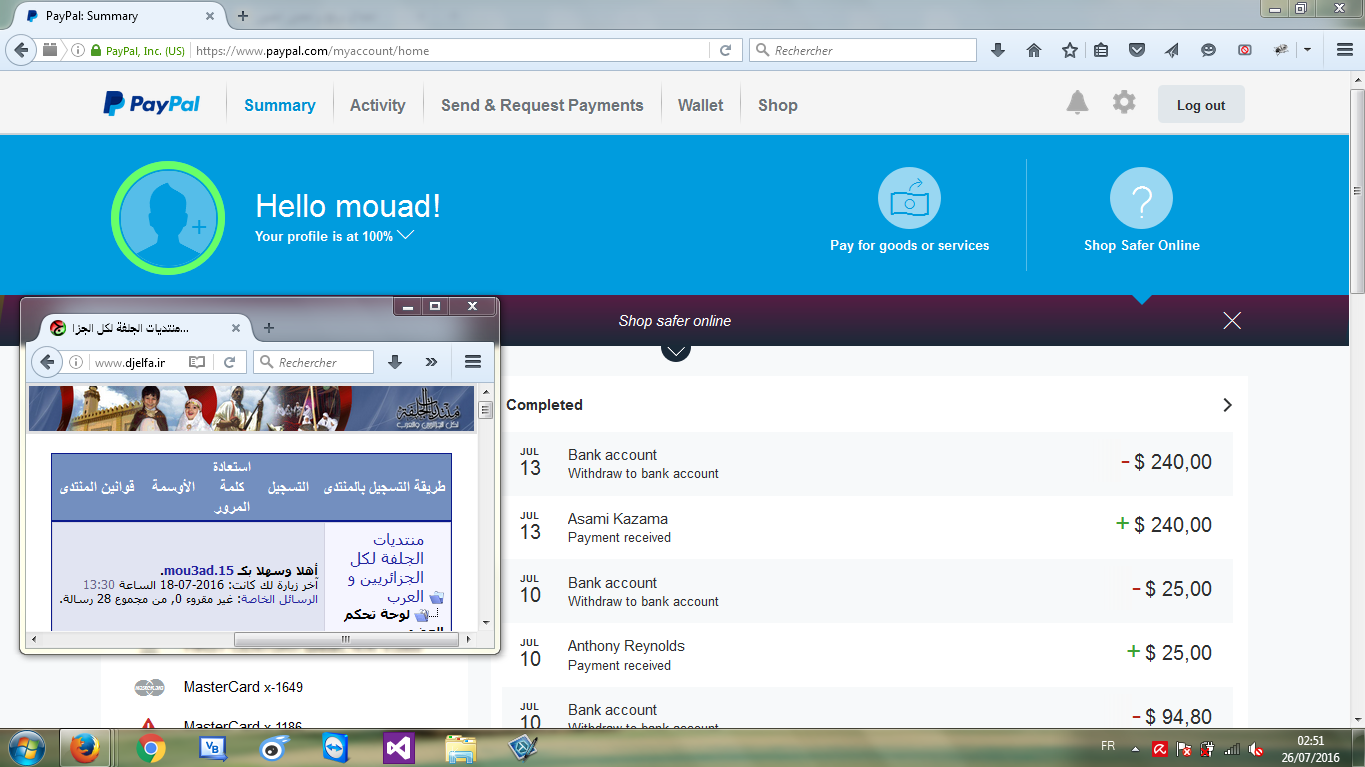Click downloads arrow in djelfa window
Viewport: 1365px width, 767px height.
[x=395, y=362]
